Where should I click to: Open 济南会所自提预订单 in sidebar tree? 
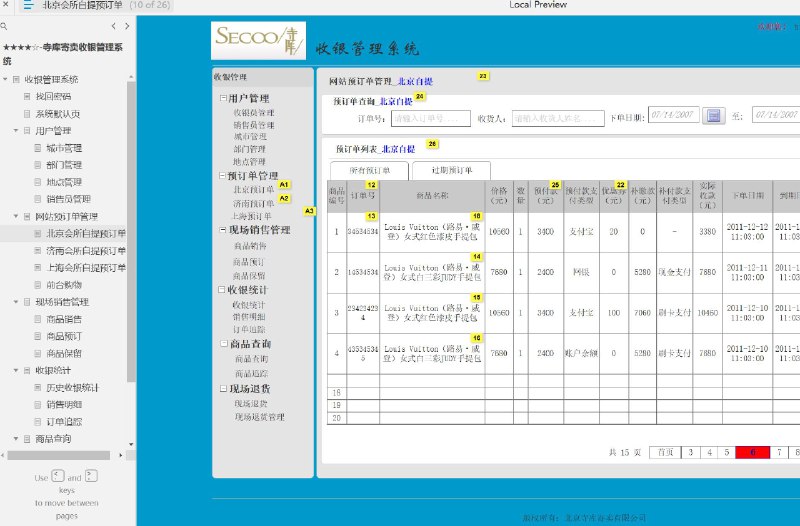[x=86, y=251]
